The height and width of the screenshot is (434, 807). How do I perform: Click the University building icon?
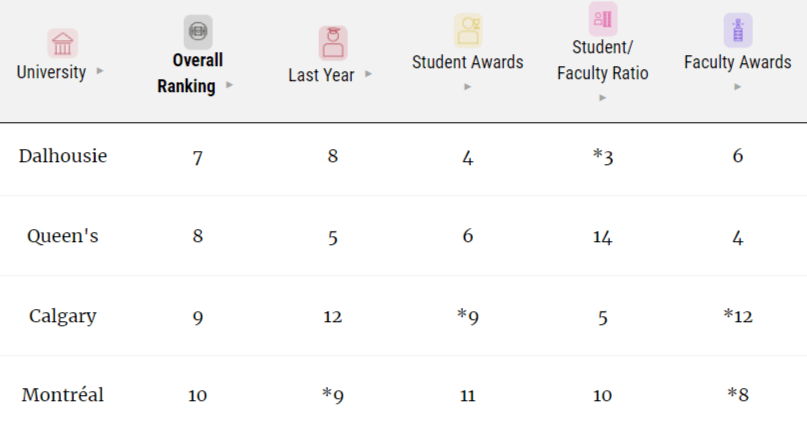(62, 43)
